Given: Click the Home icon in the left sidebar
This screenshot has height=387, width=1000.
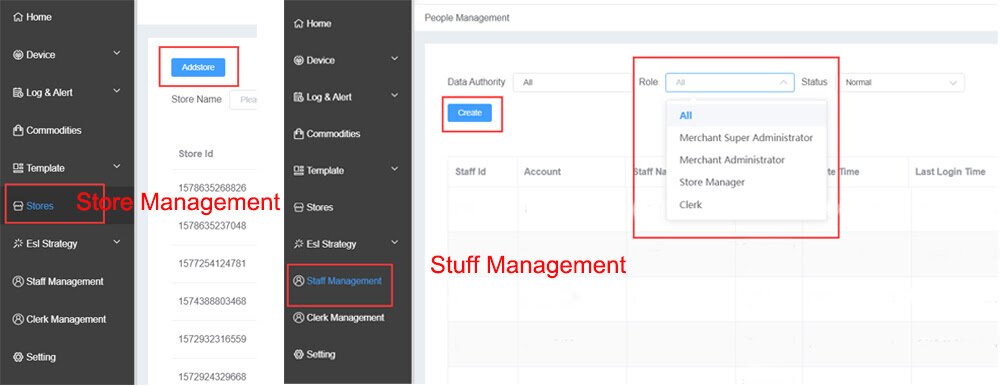Looking at the screenshot, I should point(18,17).
